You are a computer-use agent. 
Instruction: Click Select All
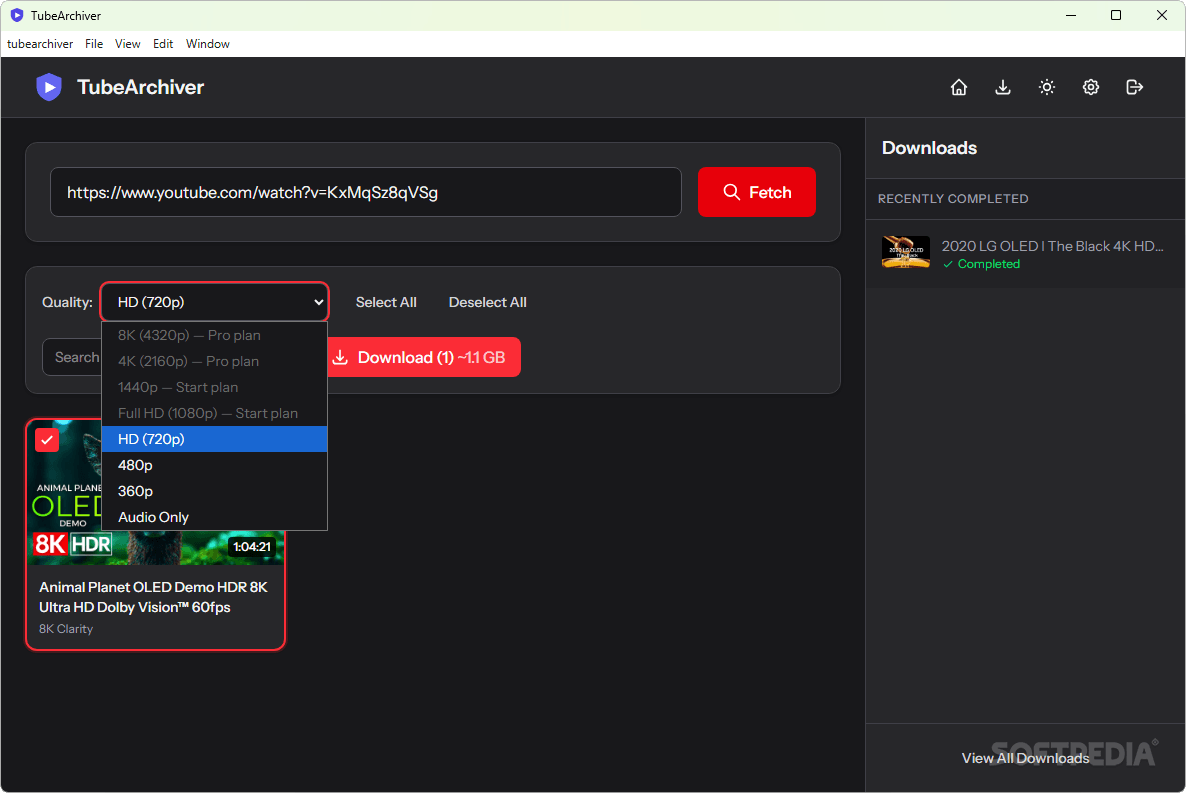click(x=386, y=302)
